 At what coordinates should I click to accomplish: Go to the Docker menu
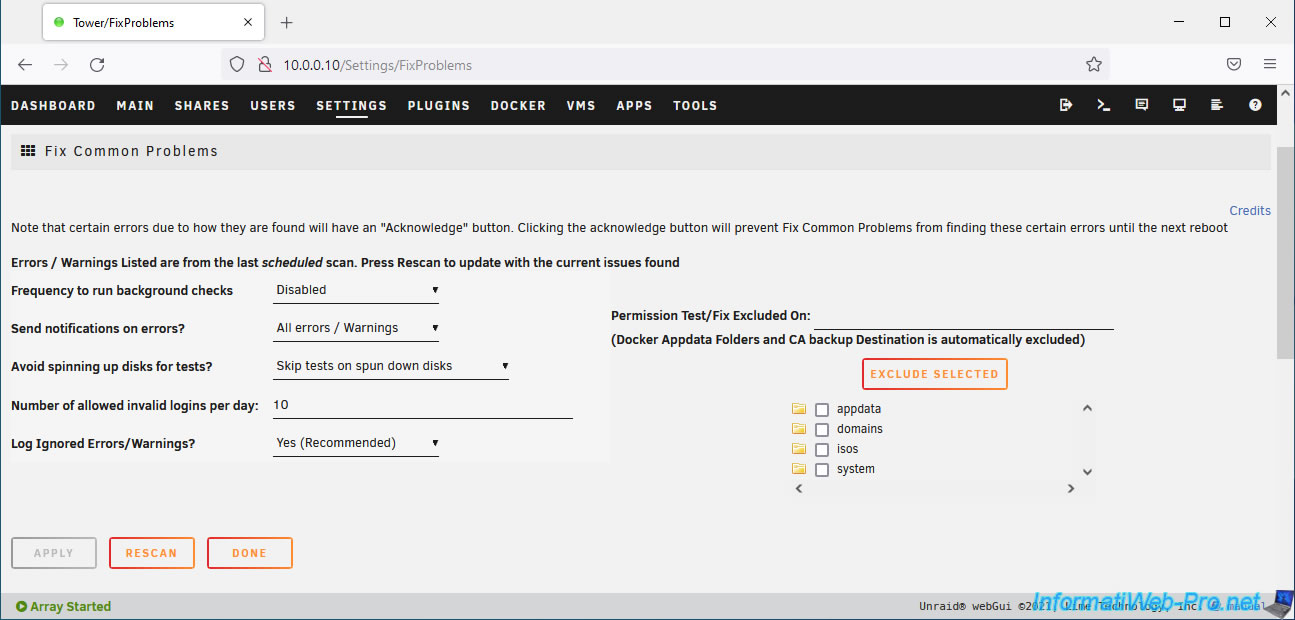click(x=518, y=105)
